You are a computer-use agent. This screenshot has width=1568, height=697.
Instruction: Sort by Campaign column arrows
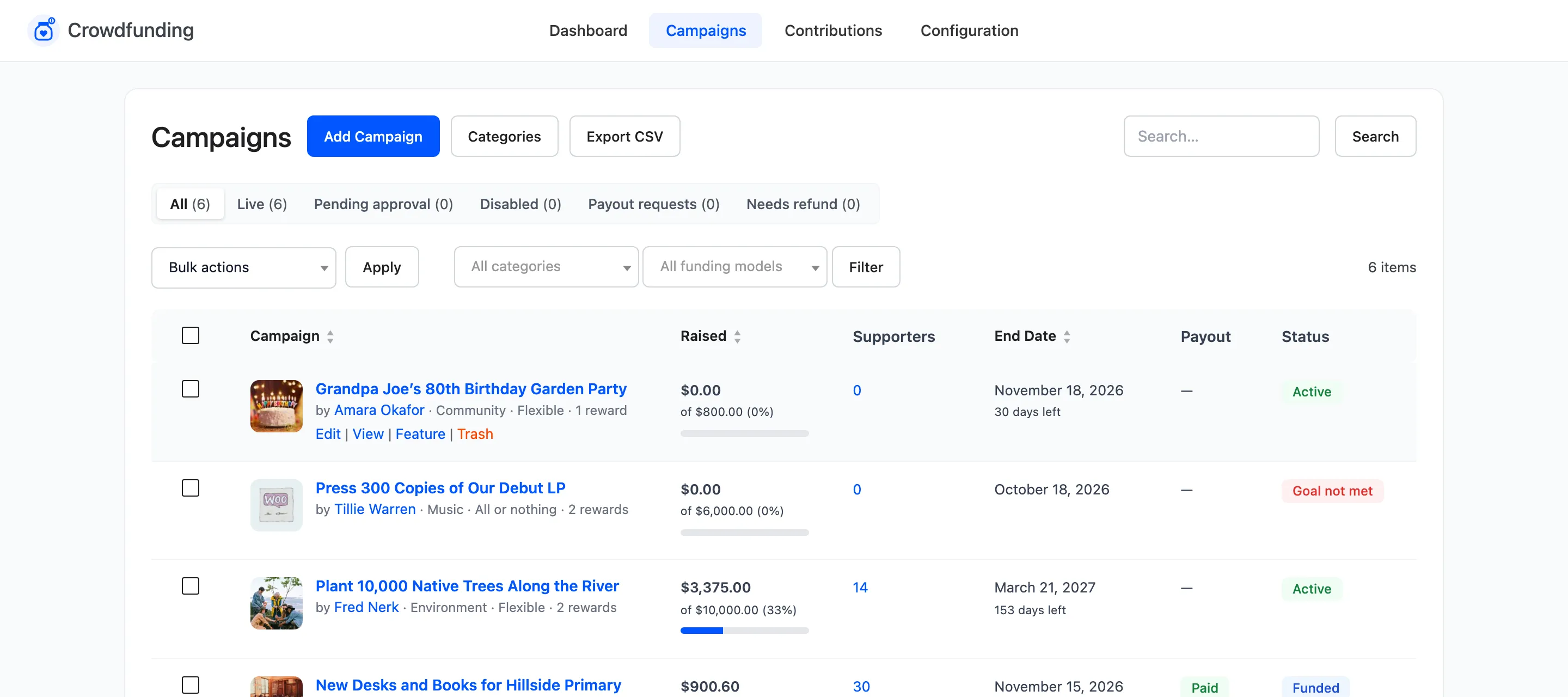(330, 337)
